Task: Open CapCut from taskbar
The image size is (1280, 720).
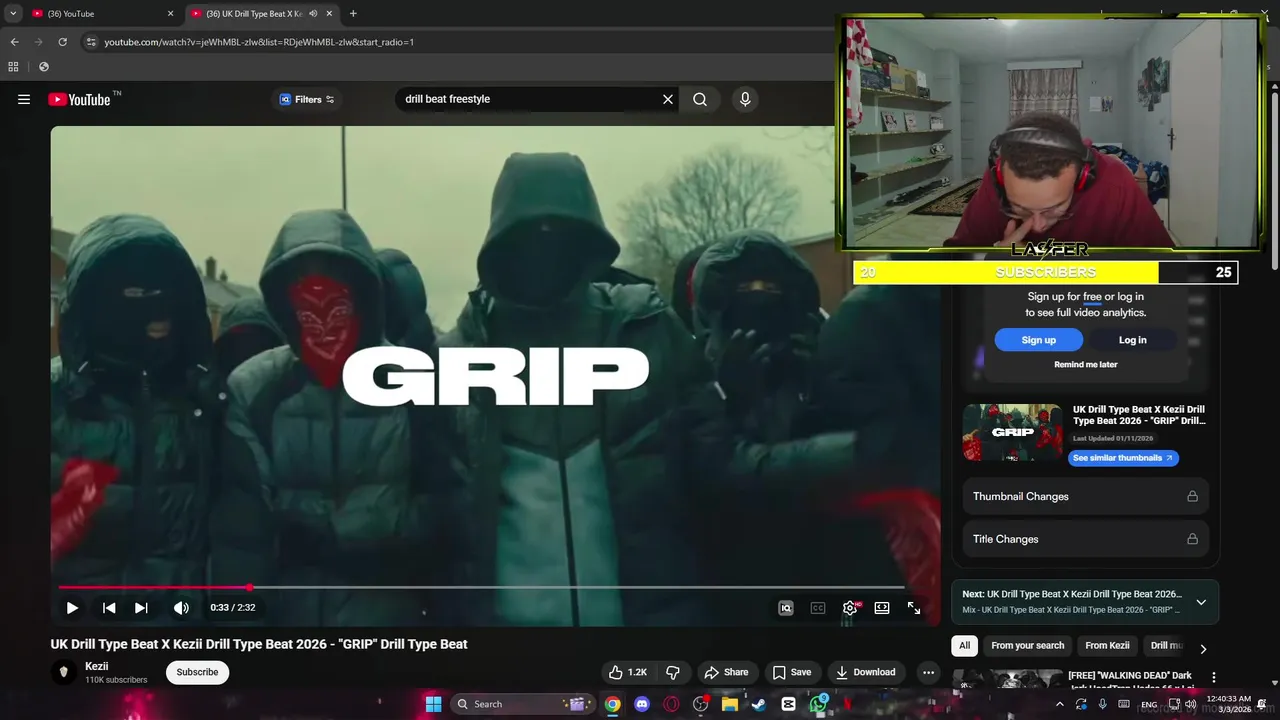Action: point(789,704)
